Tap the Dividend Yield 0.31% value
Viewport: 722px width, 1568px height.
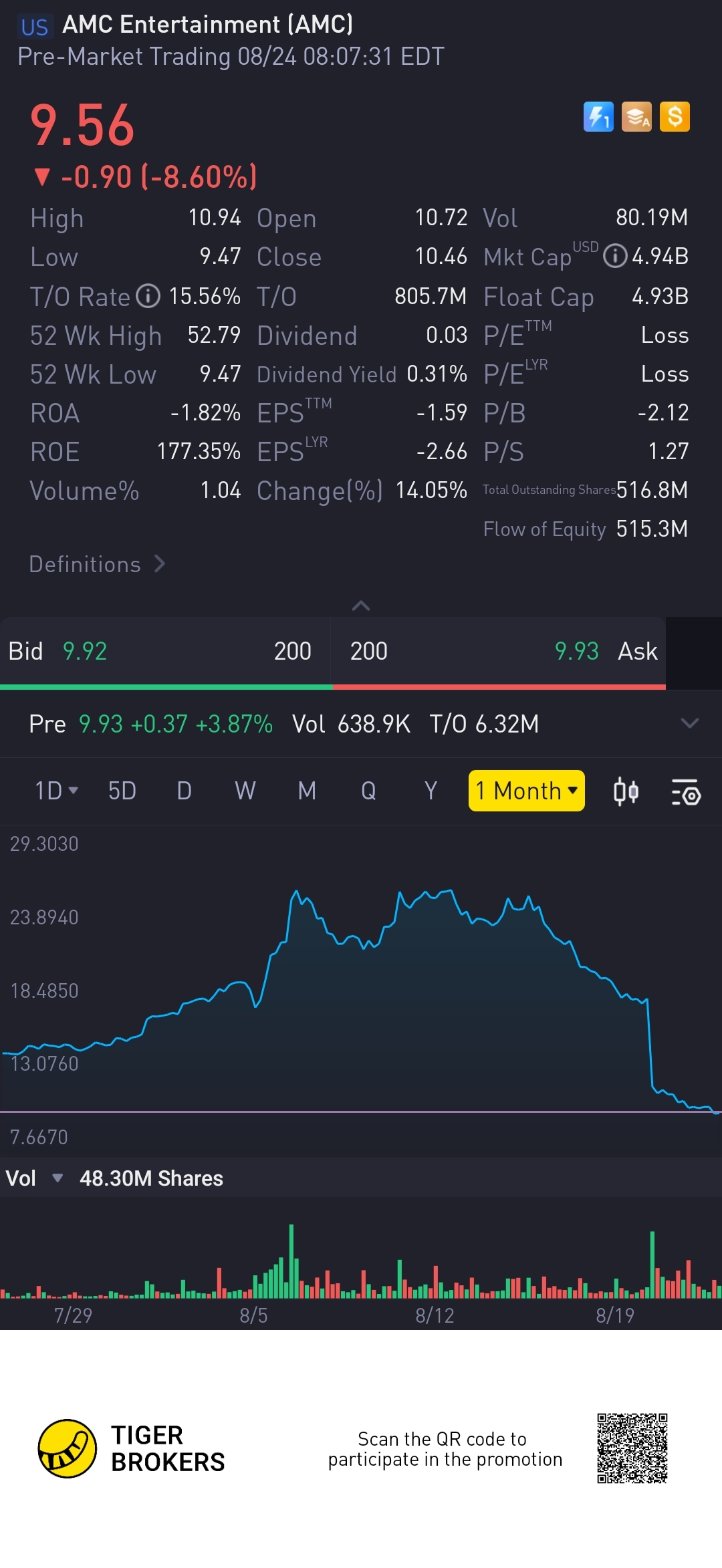(437, 374)
